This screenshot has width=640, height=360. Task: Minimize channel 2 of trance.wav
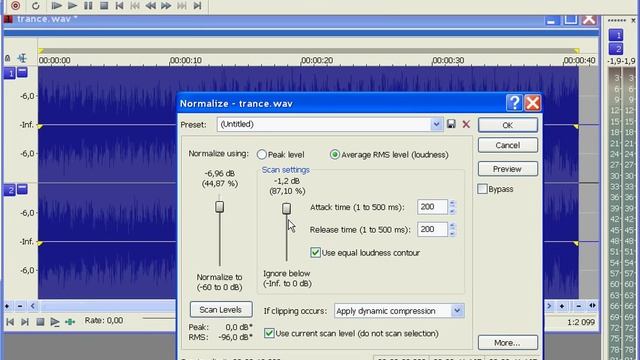click(22, 189)
